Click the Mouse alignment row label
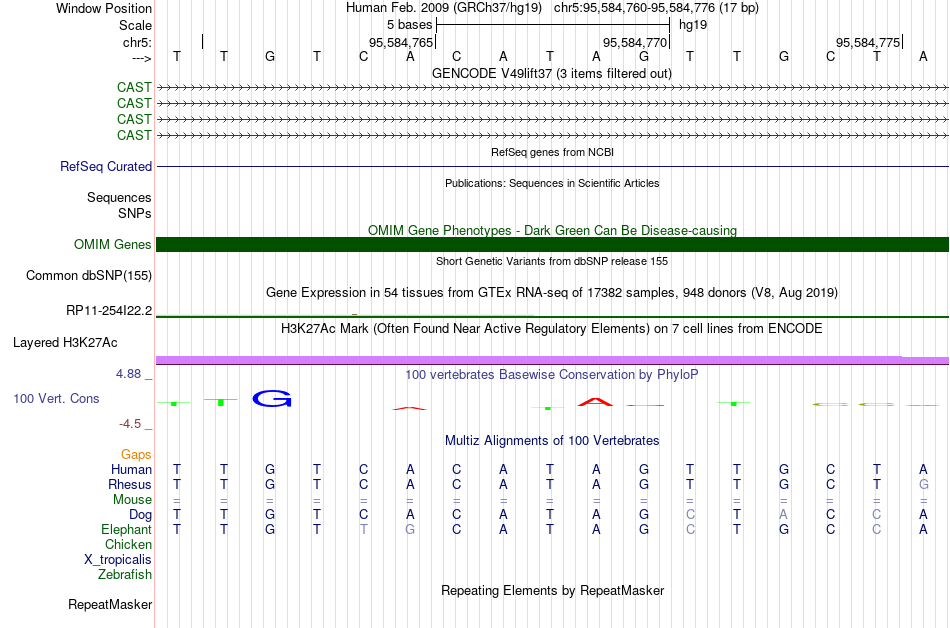Screen dimensions: 950x628 (x=132, y=500)
